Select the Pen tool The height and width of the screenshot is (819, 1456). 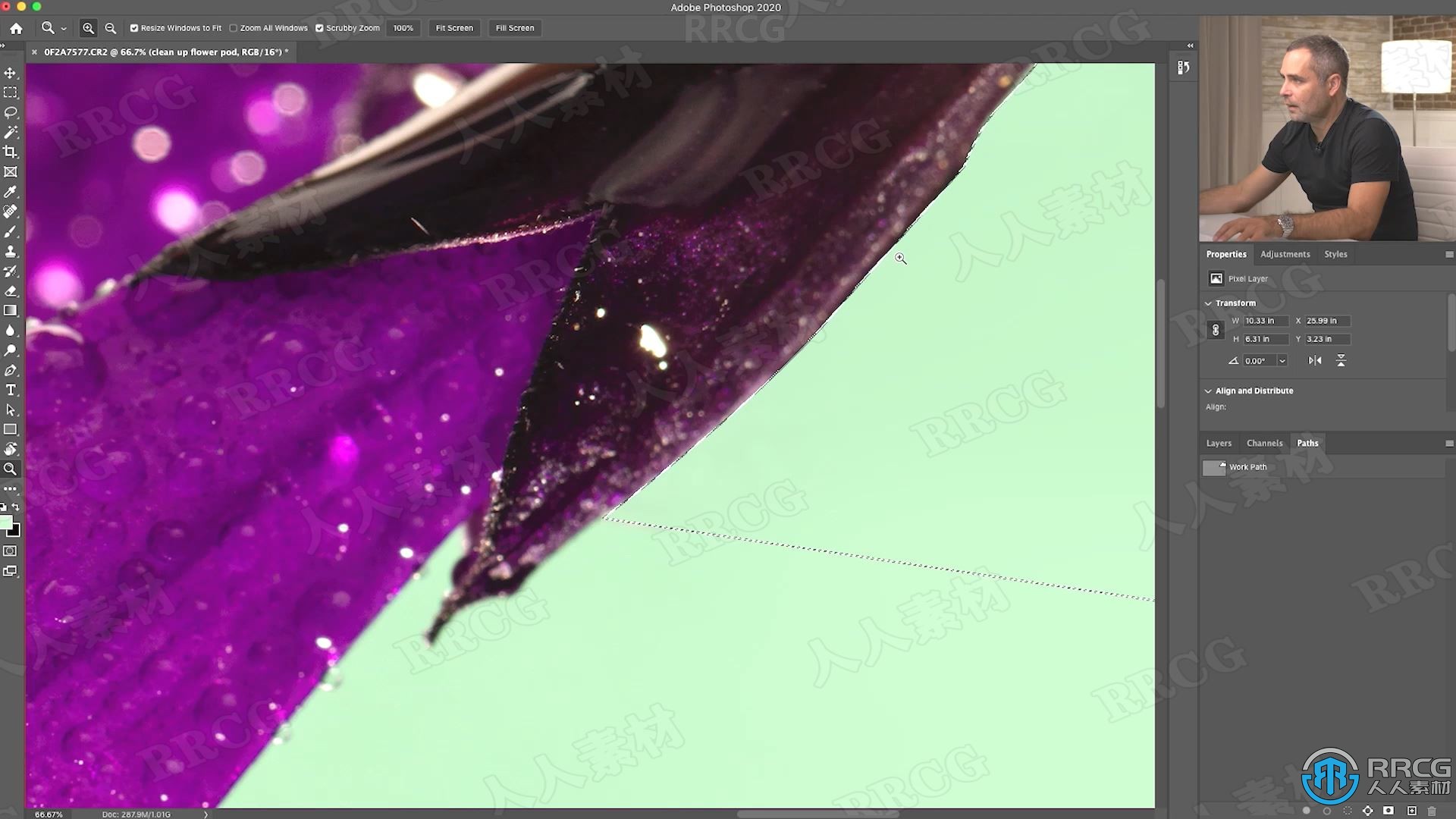(11, 369)
